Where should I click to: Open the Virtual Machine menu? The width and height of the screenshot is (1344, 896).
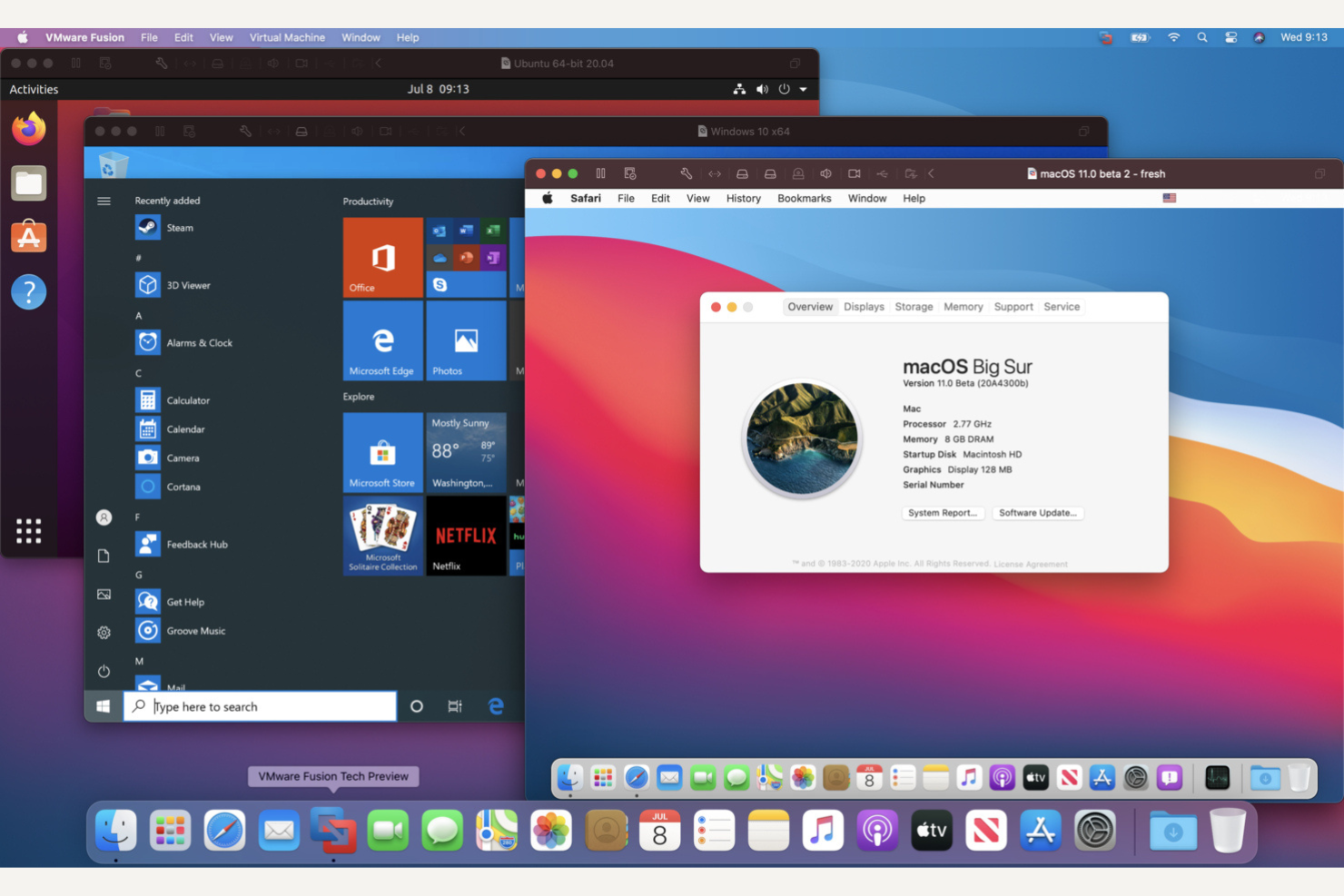287,37
